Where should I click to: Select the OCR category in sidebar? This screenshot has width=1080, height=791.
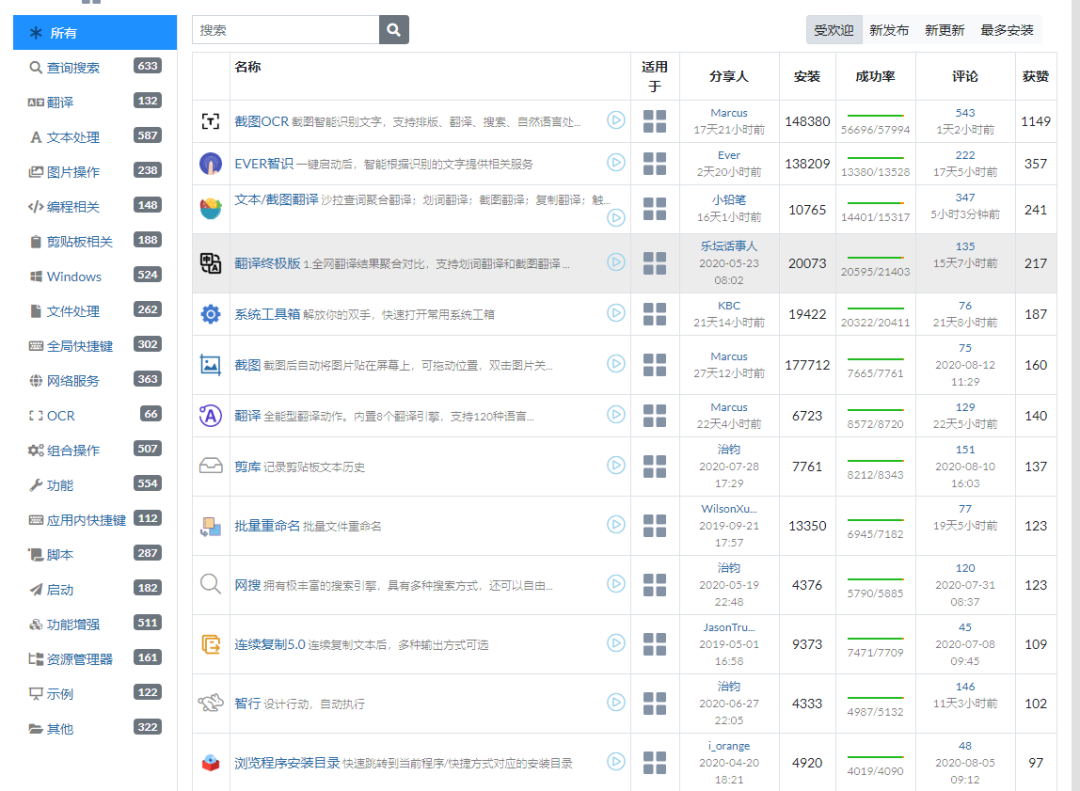(x=61, y=415)
